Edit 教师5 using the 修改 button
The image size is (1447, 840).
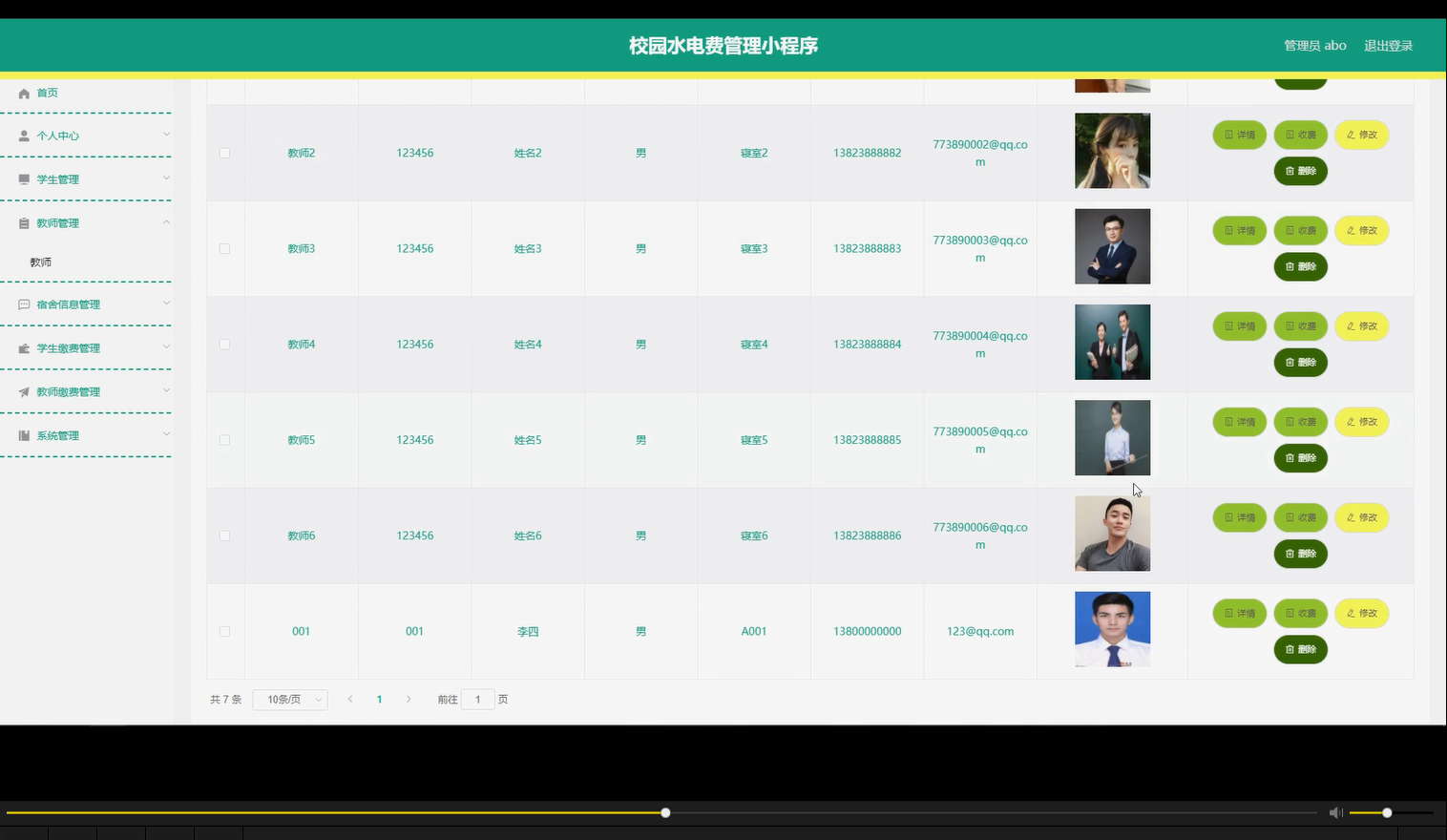(1361, 422)
